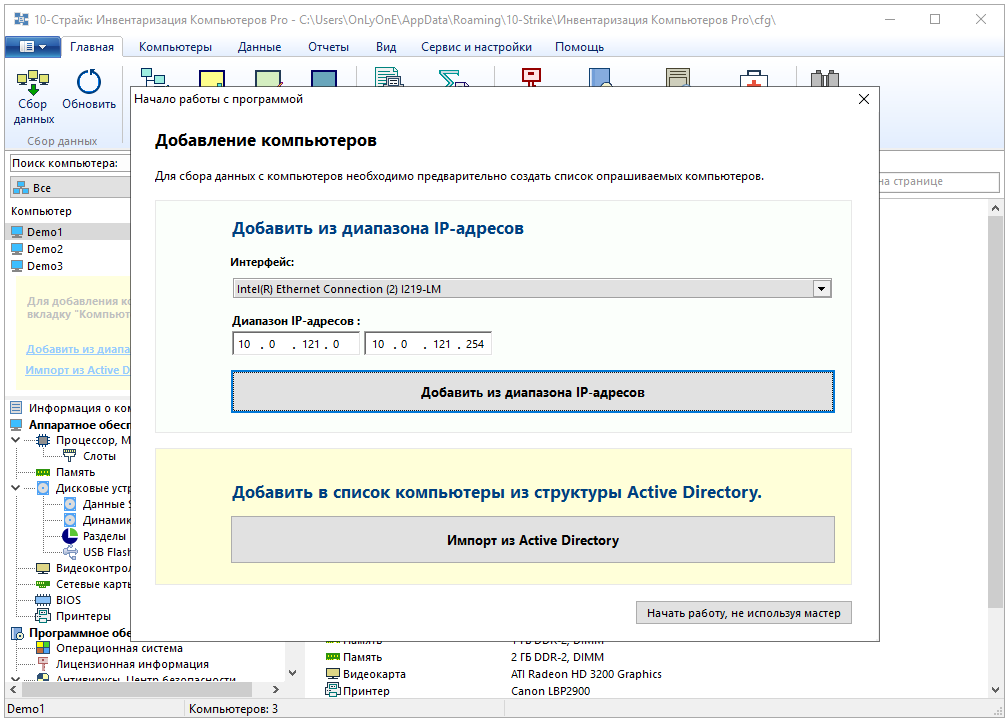Select the Динамик… disk tree item
Screen dimensions: 1008x720
pos(106,520)
